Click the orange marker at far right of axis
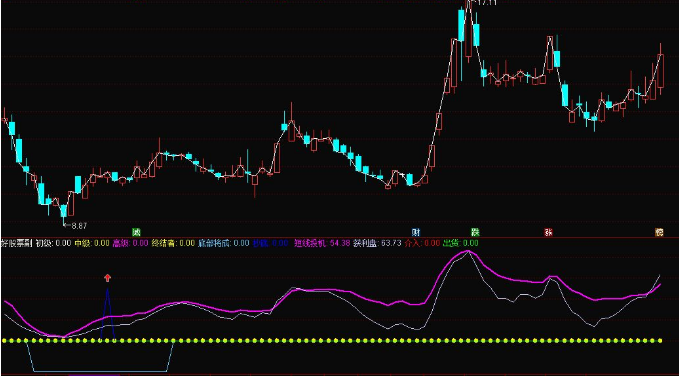Viewport: 679px width, 376px height. pyautogui.click(x=660, y=232)
